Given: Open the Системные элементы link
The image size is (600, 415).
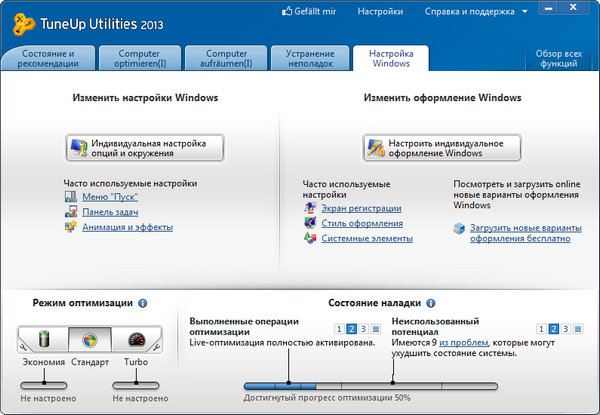Looking at the screenshot, I should (x=367, y=238).
